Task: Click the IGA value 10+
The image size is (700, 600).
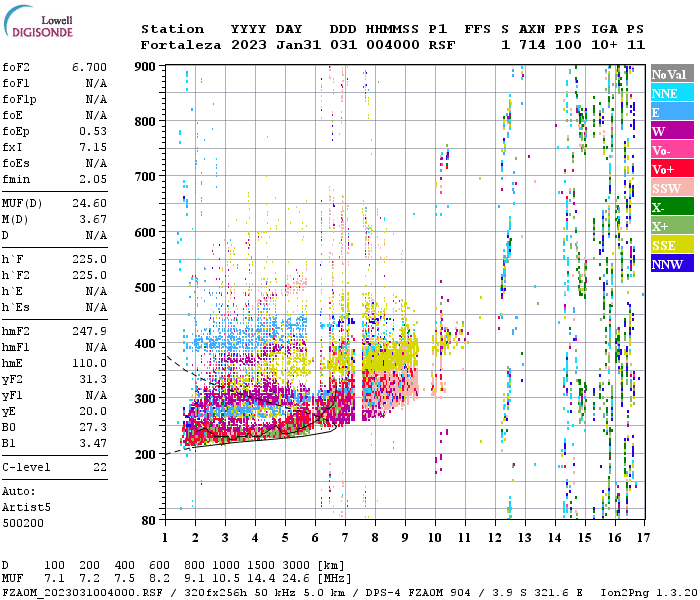Action: [x=604, y=45]
